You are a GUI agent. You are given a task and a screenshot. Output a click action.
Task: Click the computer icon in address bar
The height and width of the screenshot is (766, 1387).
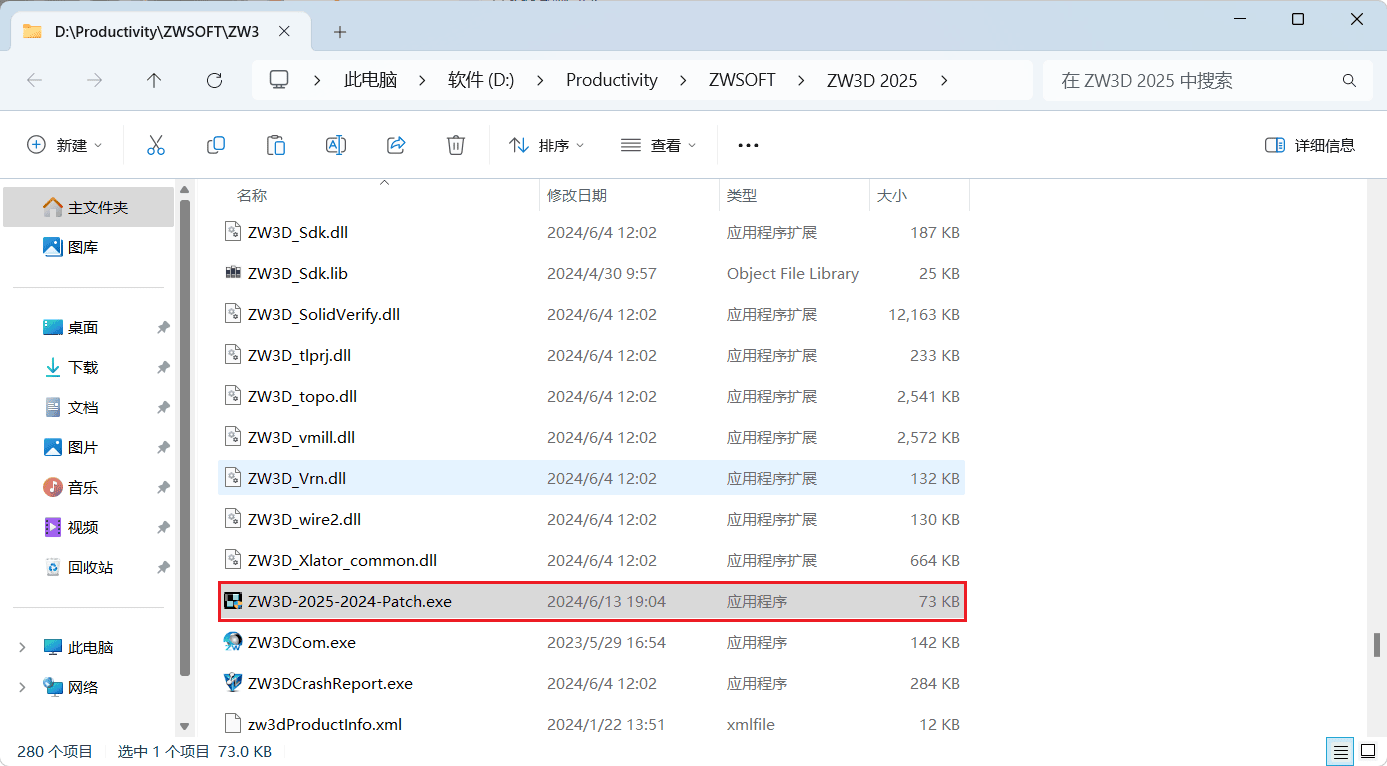[x=279, y=80]
